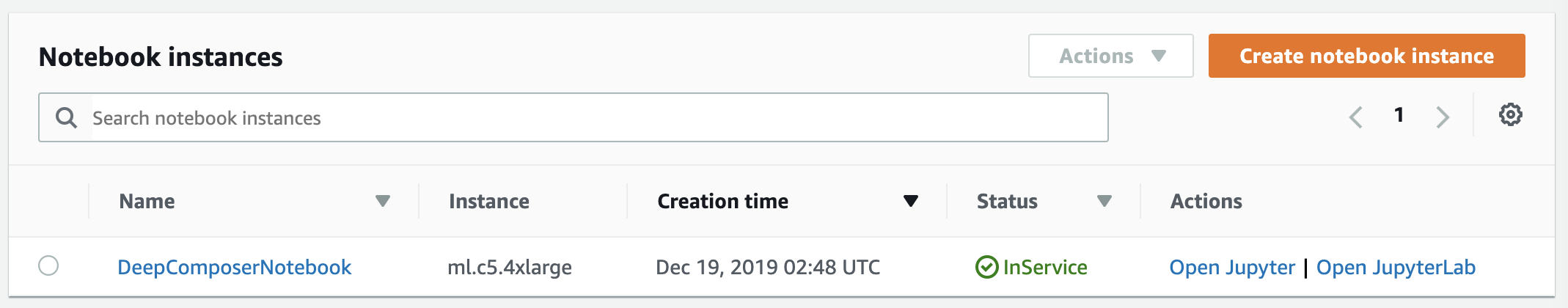Open JupyterLab for DeepComposerNotebook
Screen dimensions: 1568x308
pos(1396,268)
